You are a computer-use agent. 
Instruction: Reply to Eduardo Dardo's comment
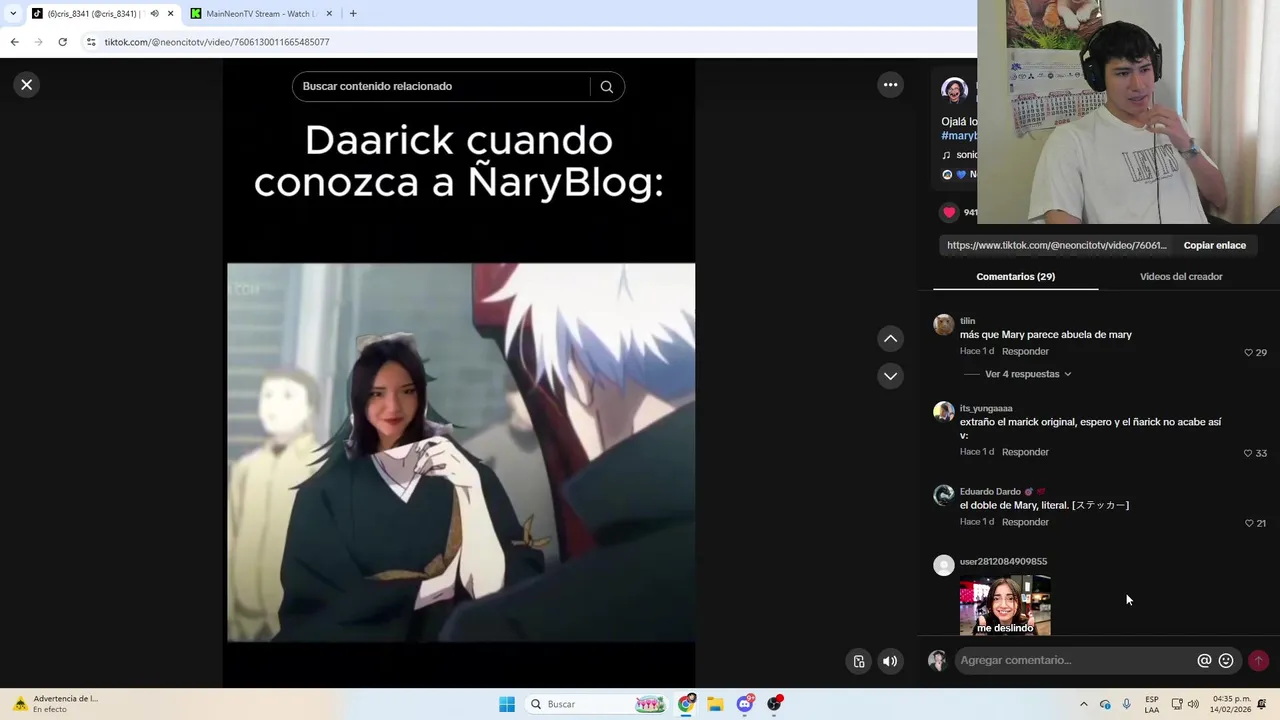tap(1025, 522)
